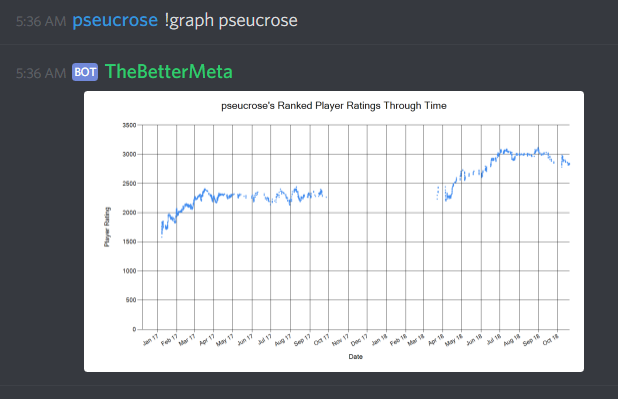This screenshot has height=399, width=618.
Task: Open TheBetterMeta bot profile from its name
Action: click(169, 72)
